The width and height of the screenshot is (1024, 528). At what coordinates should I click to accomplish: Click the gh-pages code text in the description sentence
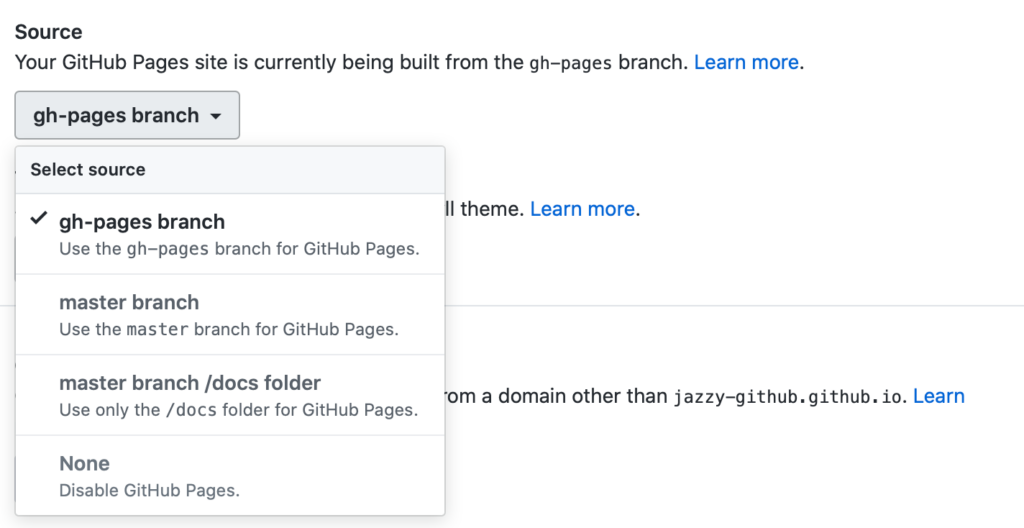571,63
